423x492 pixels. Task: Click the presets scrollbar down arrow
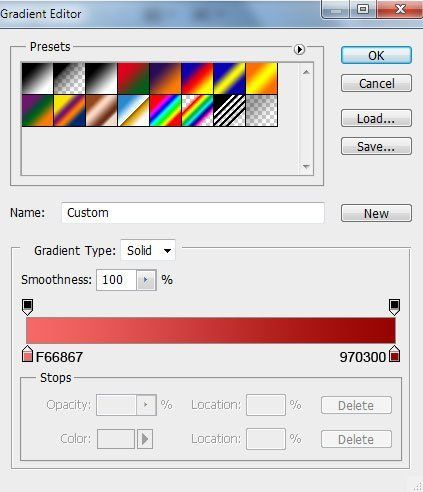[x=306, y=166]
